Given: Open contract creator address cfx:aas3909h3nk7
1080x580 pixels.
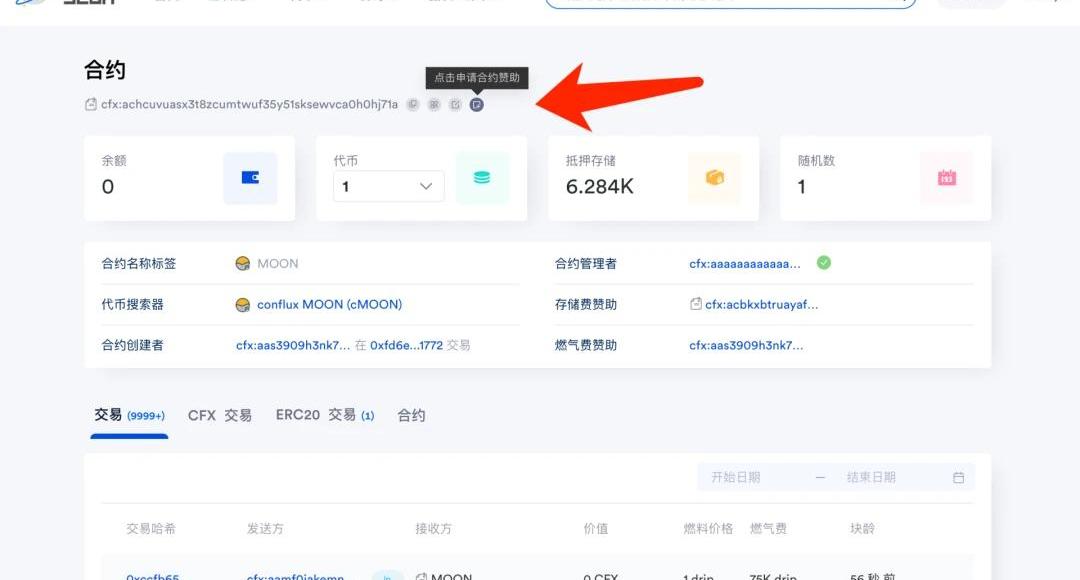Looking at the screenshot, I should pos(293,345).
